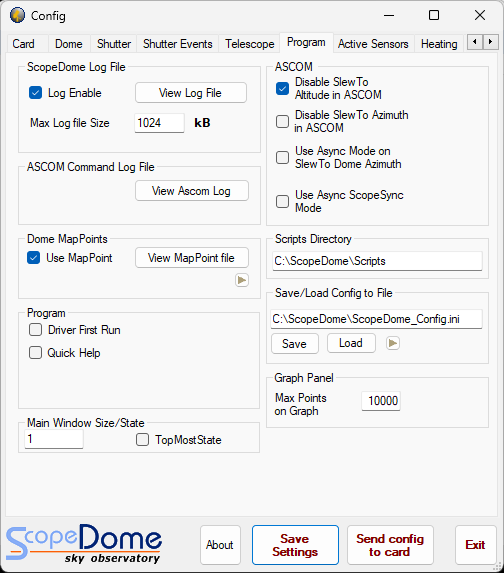Enable Use Async ScopeSync Mode
Screen dimensions: 504x573
click(x=282, y=201)
